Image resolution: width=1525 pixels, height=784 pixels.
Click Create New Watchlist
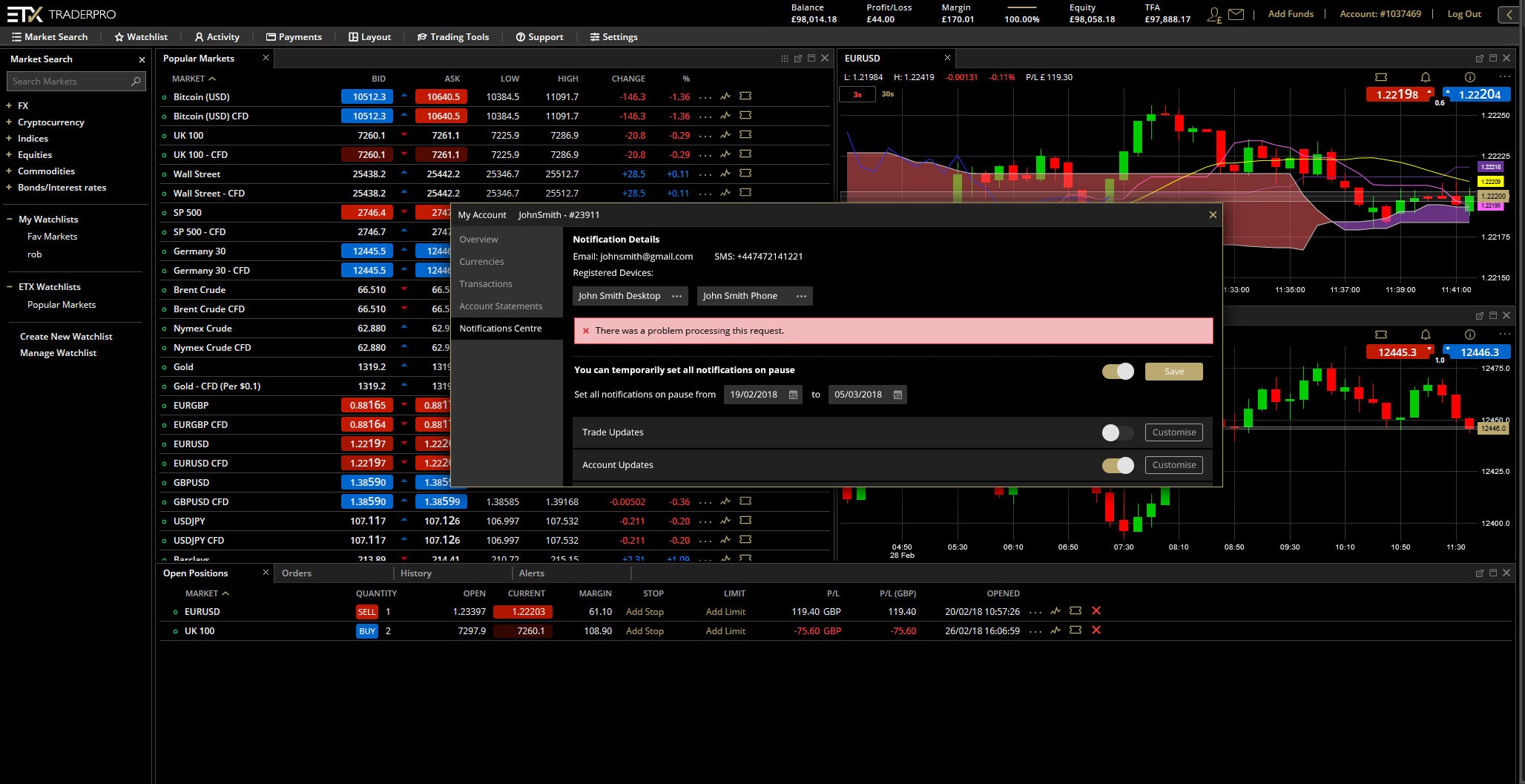click(66, 337)
